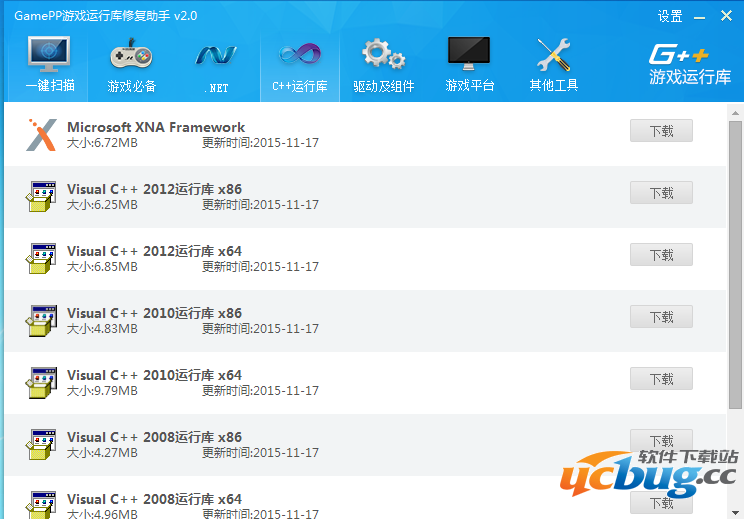Click the Microsoft XNA Framework icon
The image size is (744, 519).
coord(41,135)
